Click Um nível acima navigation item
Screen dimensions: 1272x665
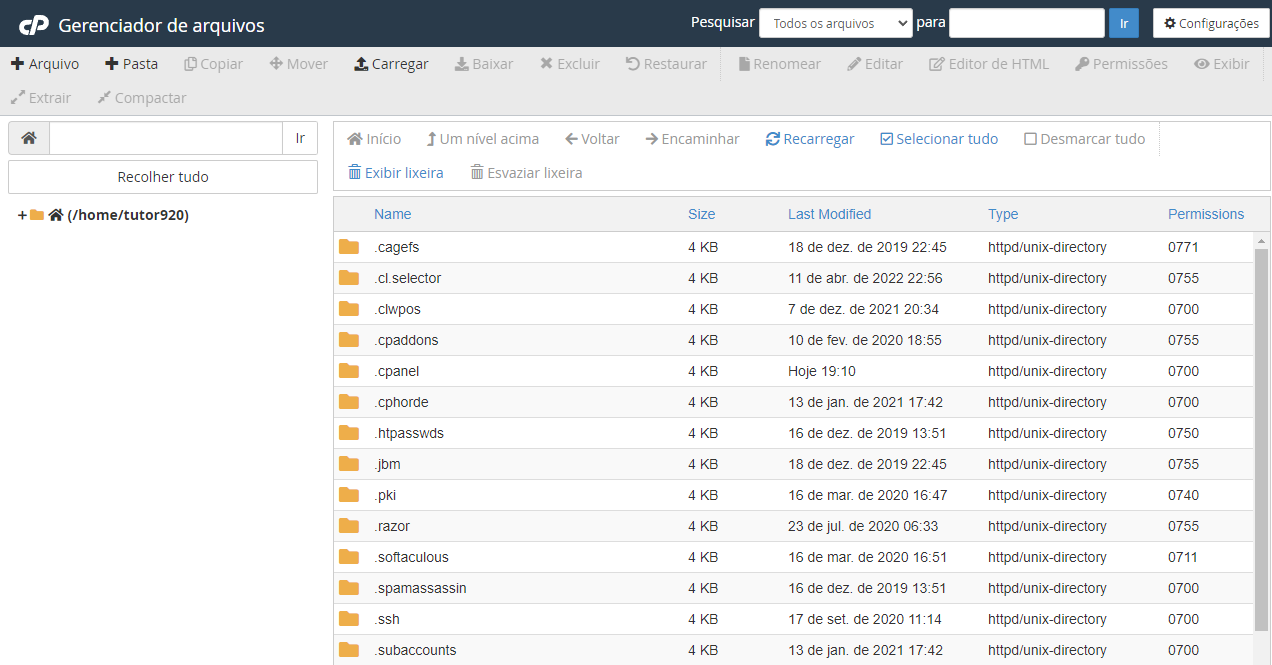[483, 138]
